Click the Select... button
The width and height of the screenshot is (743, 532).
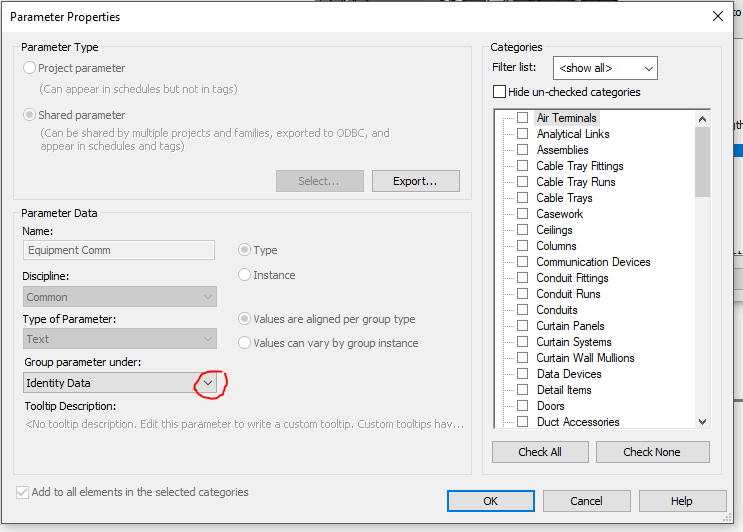tap(320, 181)
